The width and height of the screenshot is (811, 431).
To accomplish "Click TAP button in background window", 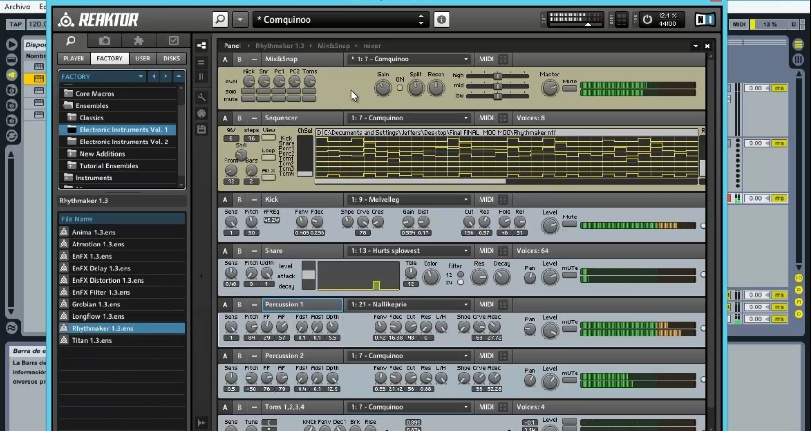I will 16,24.
